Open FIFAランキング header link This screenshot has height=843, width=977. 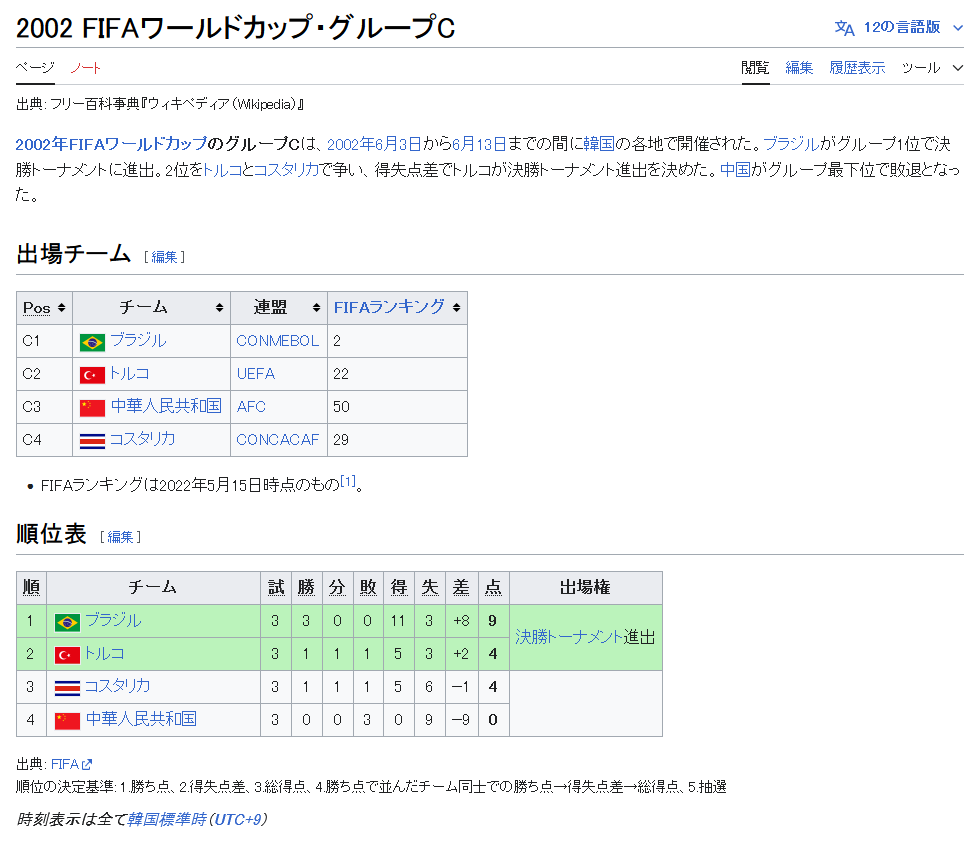coord(389,307)
